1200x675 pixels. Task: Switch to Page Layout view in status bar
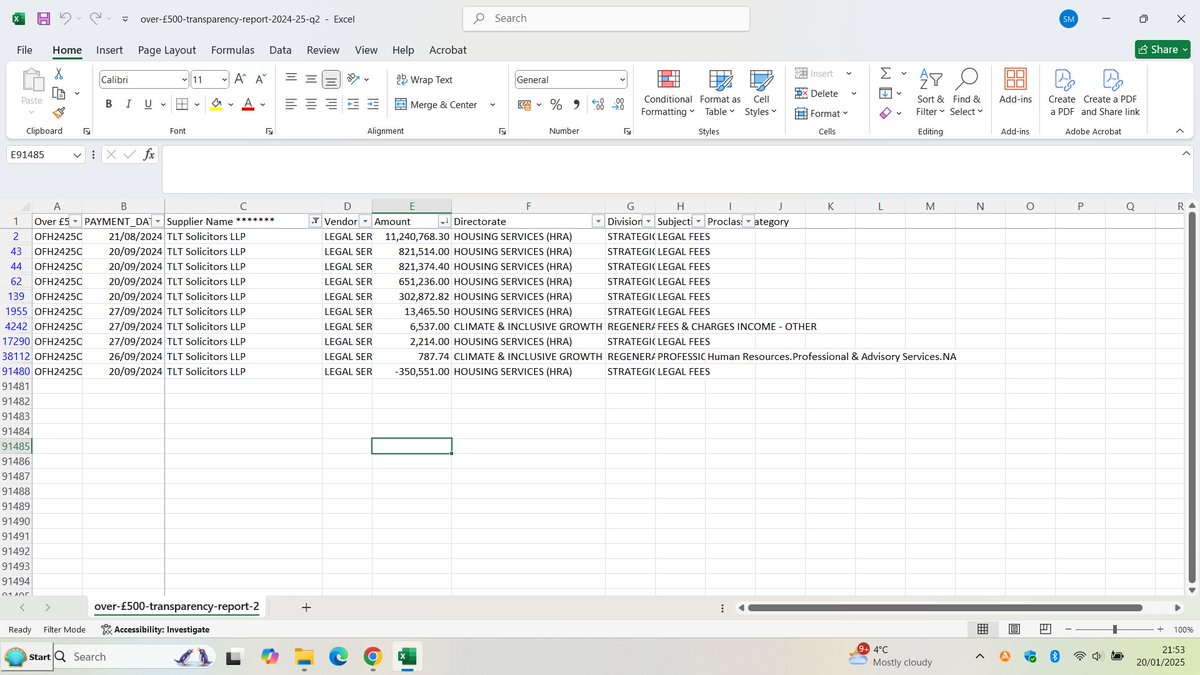point(1014,629)
